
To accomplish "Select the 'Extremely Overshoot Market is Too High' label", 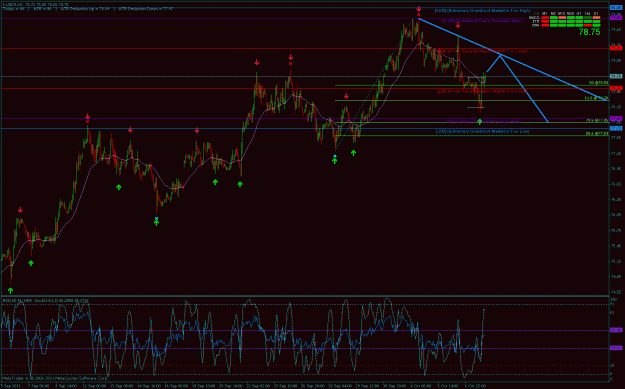I will tap(482, 10).
